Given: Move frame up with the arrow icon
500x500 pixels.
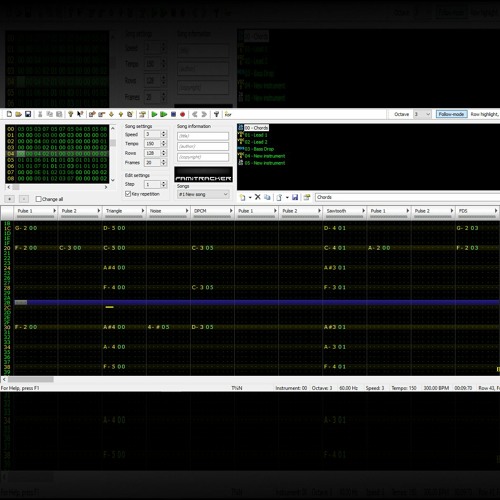Looking at the screenshot, I should (121, 114).
